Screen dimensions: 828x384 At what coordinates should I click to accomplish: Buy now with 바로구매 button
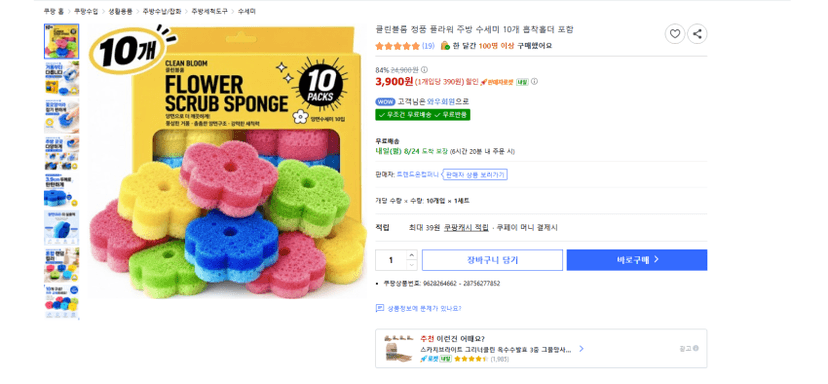(x=637, y=260)
